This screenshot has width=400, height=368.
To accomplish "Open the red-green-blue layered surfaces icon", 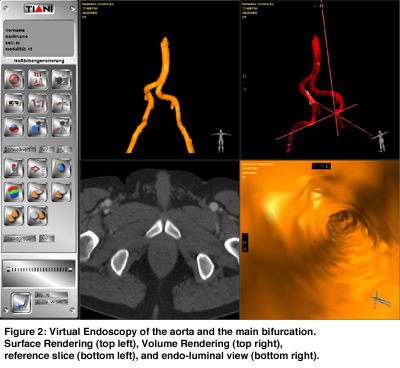I will 14,192.
